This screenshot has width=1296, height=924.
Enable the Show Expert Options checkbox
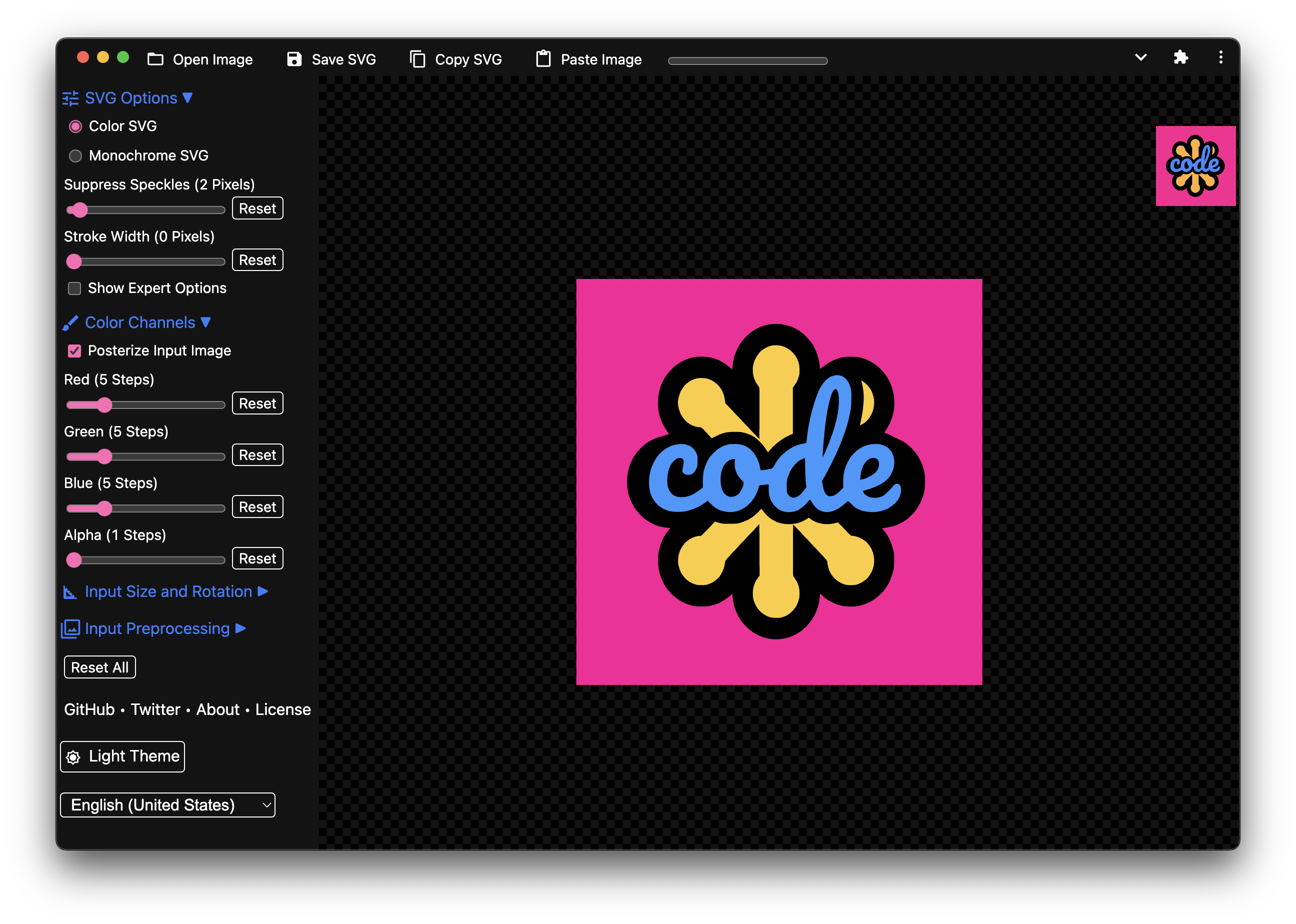74,288
